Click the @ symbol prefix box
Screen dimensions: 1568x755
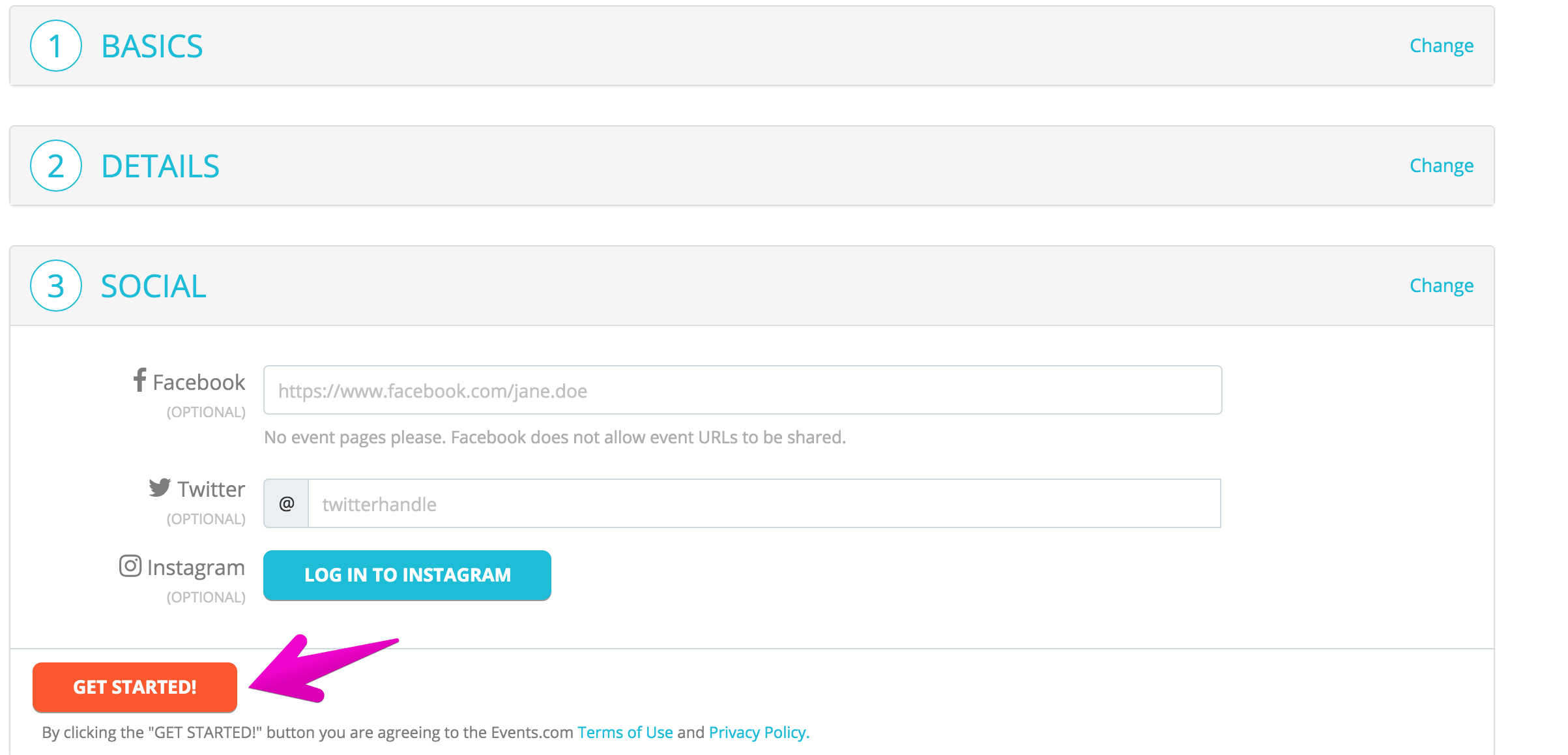point(286,503)
